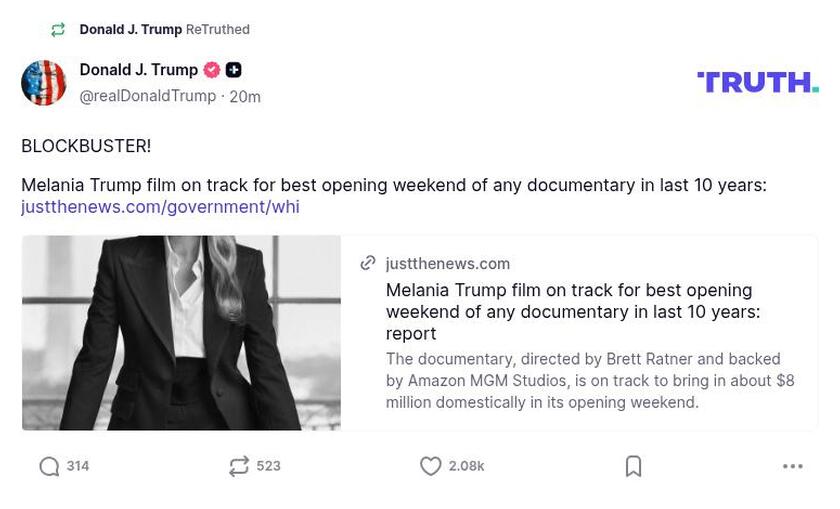Click the green ReTruthed icon in header

pyautogui.click(x=58, y=30)
